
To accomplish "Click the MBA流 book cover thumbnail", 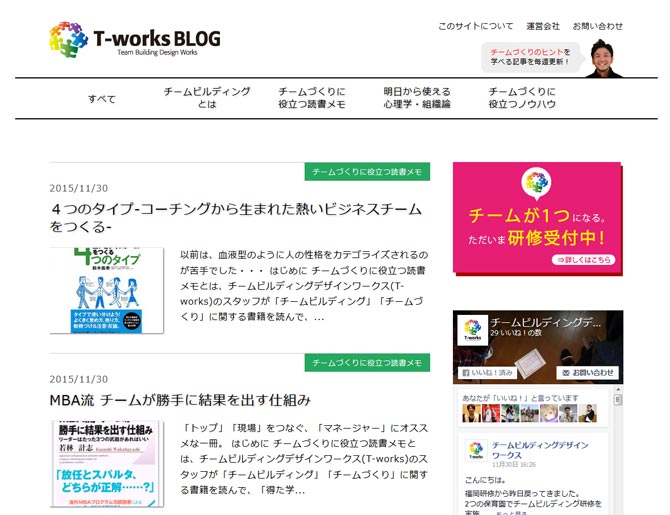I will click(106, 464).
